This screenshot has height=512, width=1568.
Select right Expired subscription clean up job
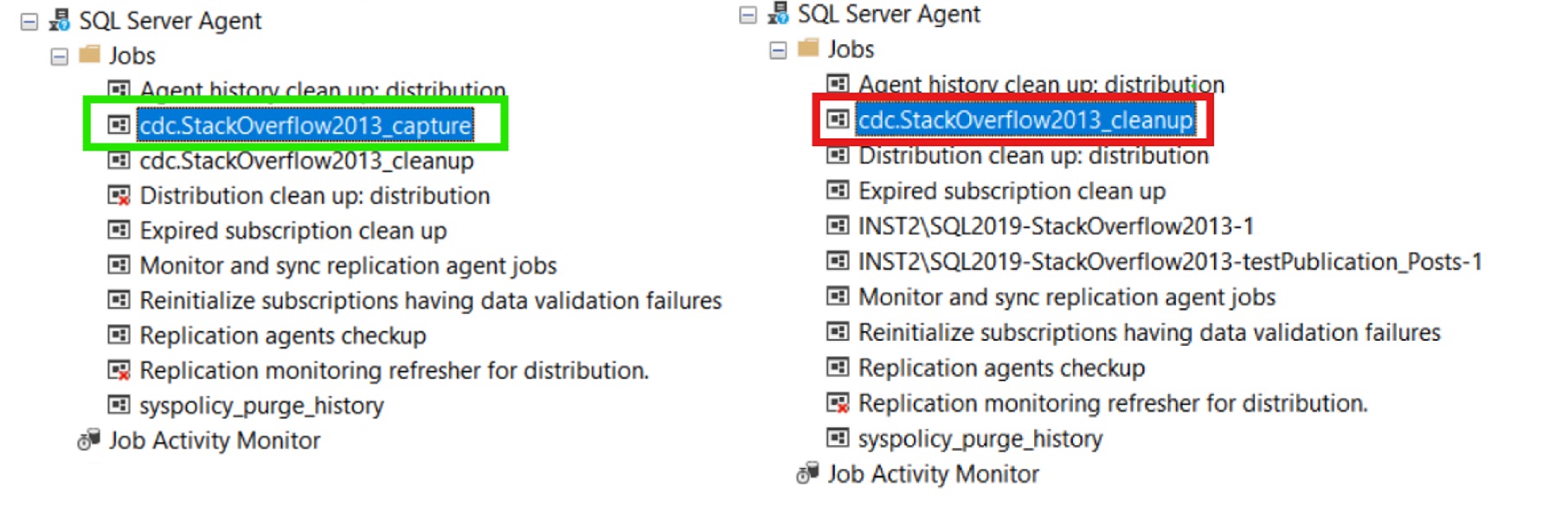click(x=1012, y=191)
